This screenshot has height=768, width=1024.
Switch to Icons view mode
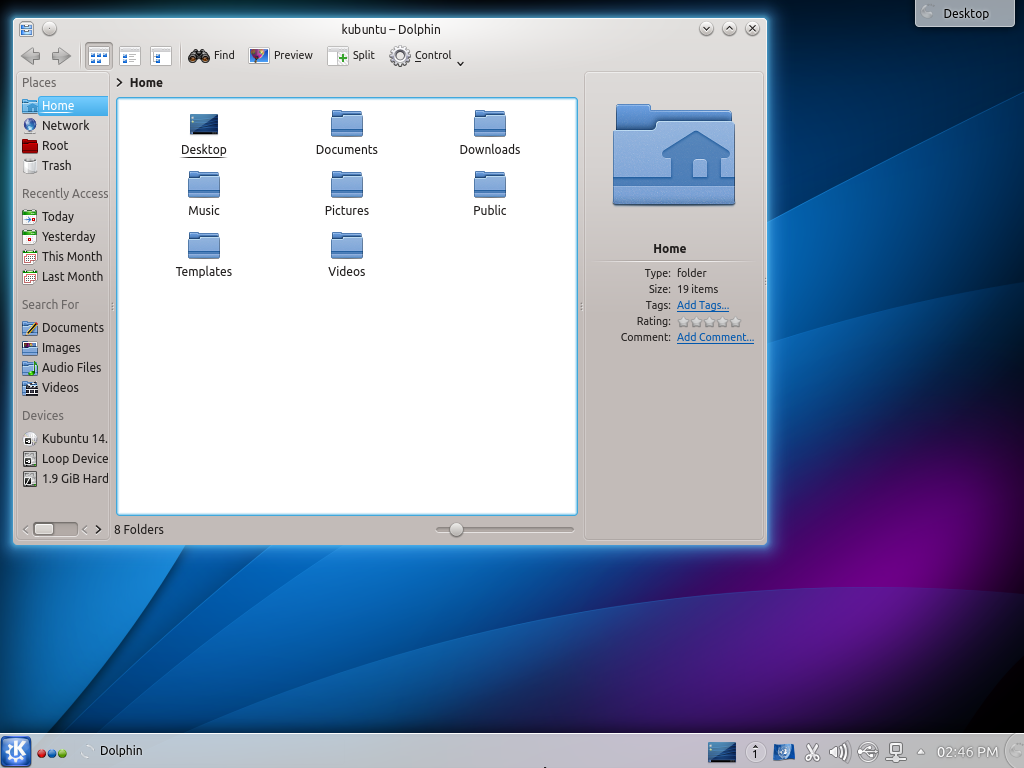(99, 56)
